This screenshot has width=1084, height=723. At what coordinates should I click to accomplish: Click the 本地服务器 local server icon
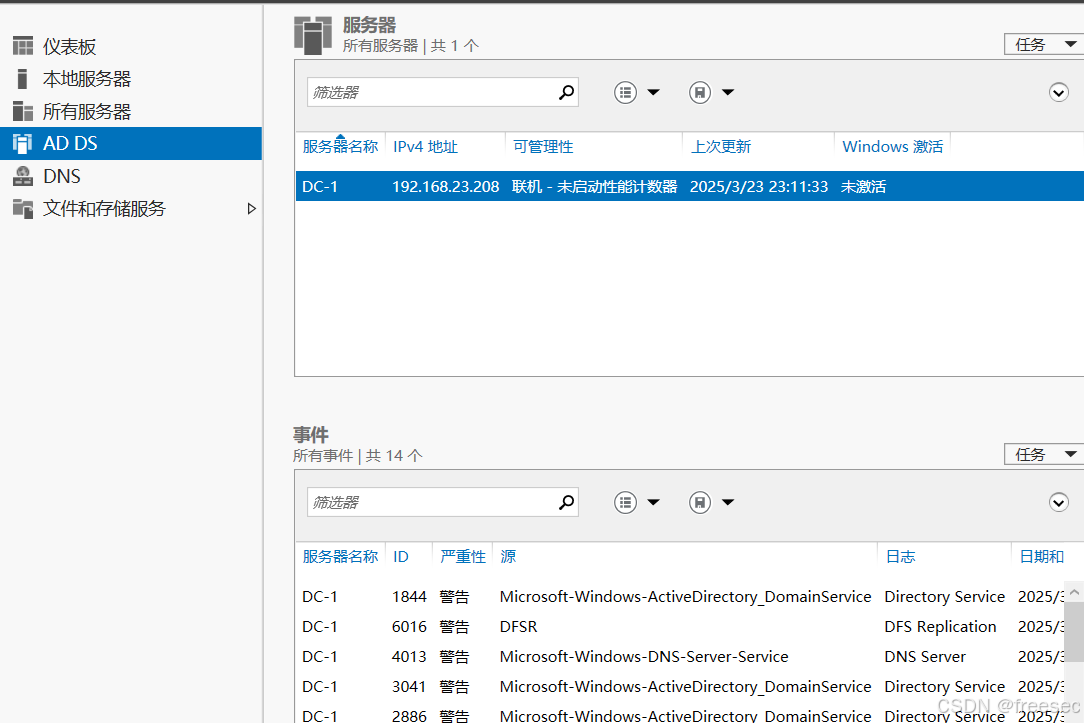[x=22, y=79]
